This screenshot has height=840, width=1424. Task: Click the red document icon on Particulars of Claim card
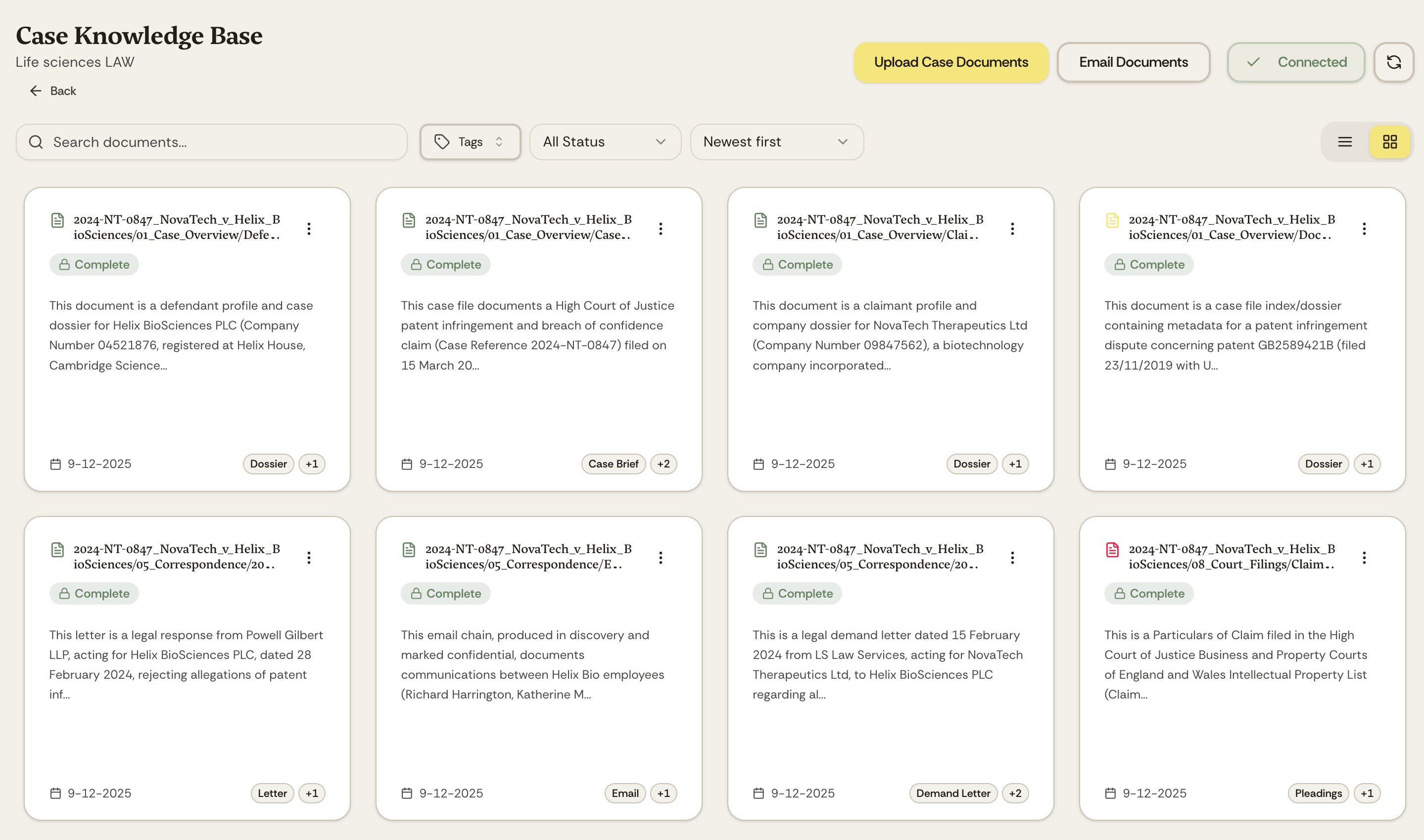pyautogui.click(x=1112, y=550)
